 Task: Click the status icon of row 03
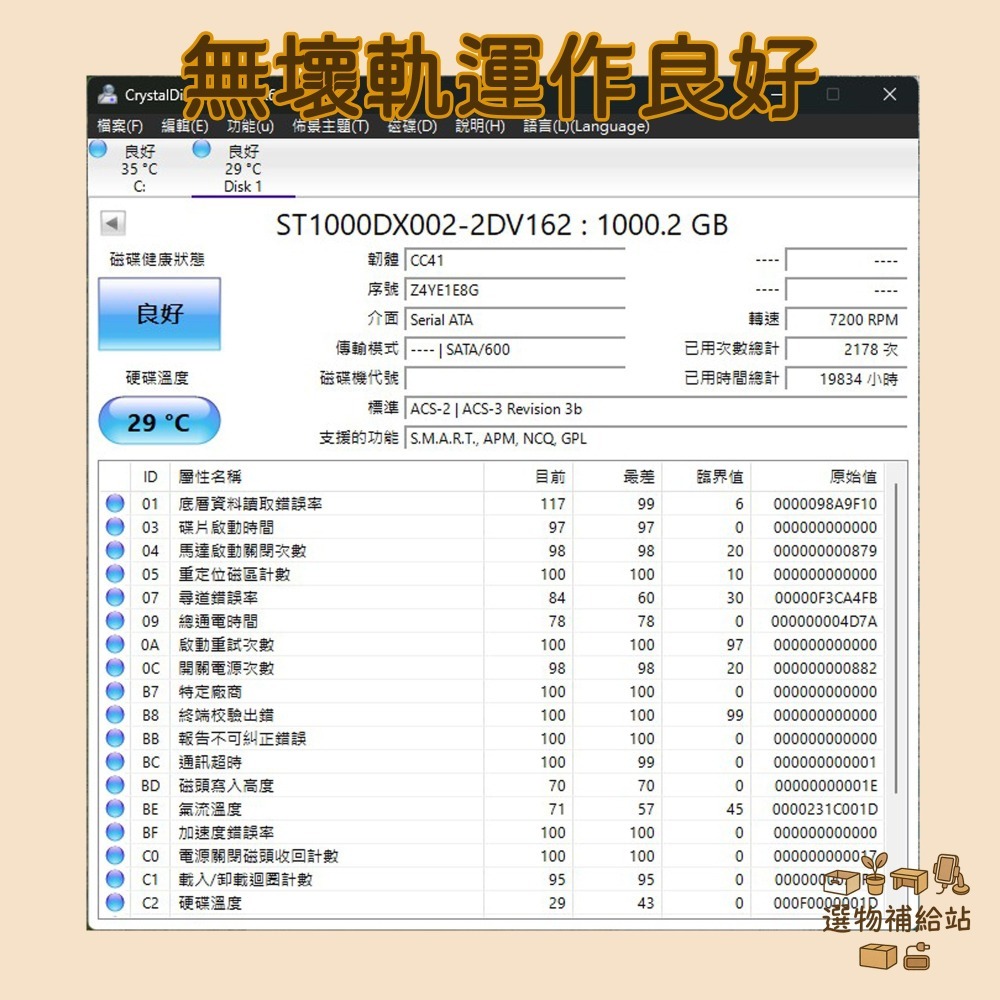click(115, 527)
